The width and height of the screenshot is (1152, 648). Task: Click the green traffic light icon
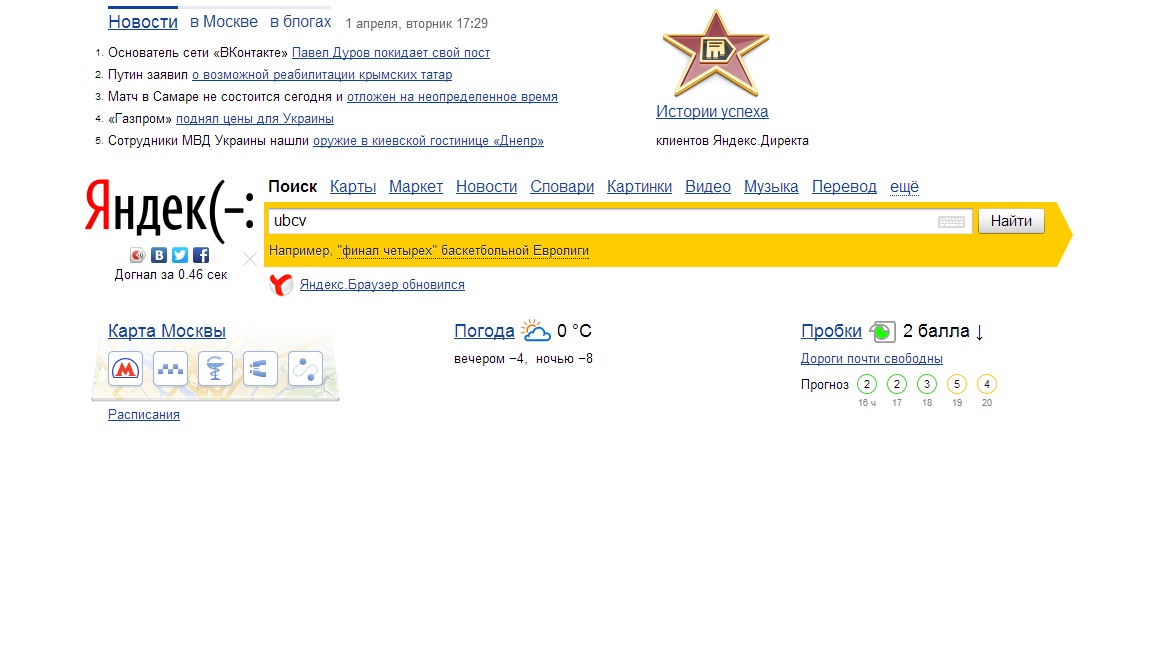pos(882,332)
